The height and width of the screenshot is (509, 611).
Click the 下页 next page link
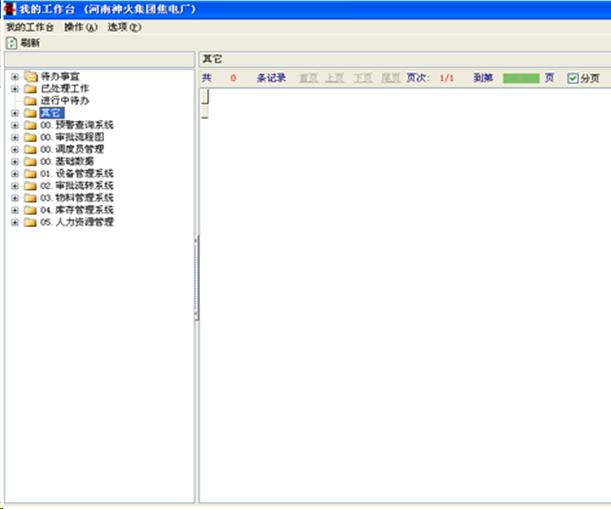(x=362, y=78)
